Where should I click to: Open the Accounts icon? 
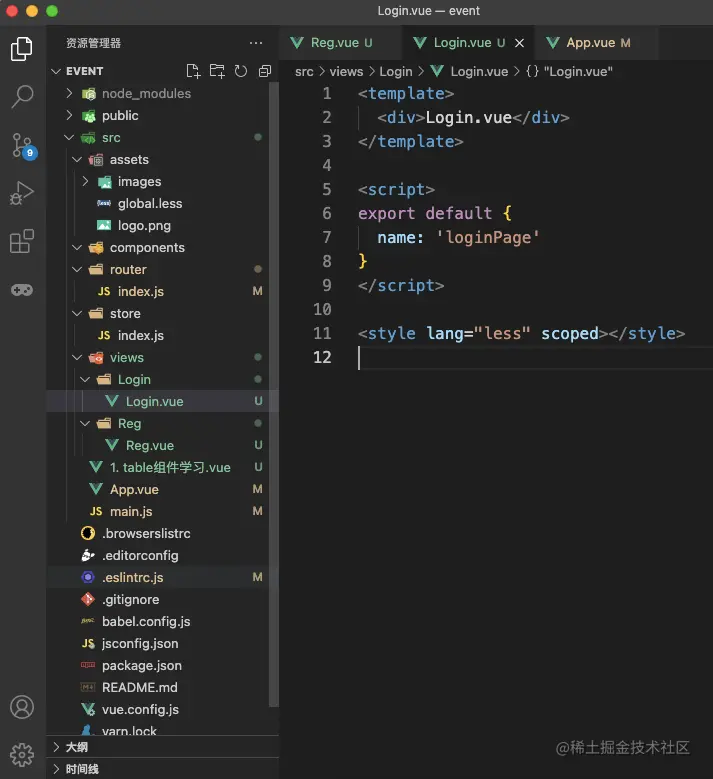pyautogui.click(x=22, y=707)
